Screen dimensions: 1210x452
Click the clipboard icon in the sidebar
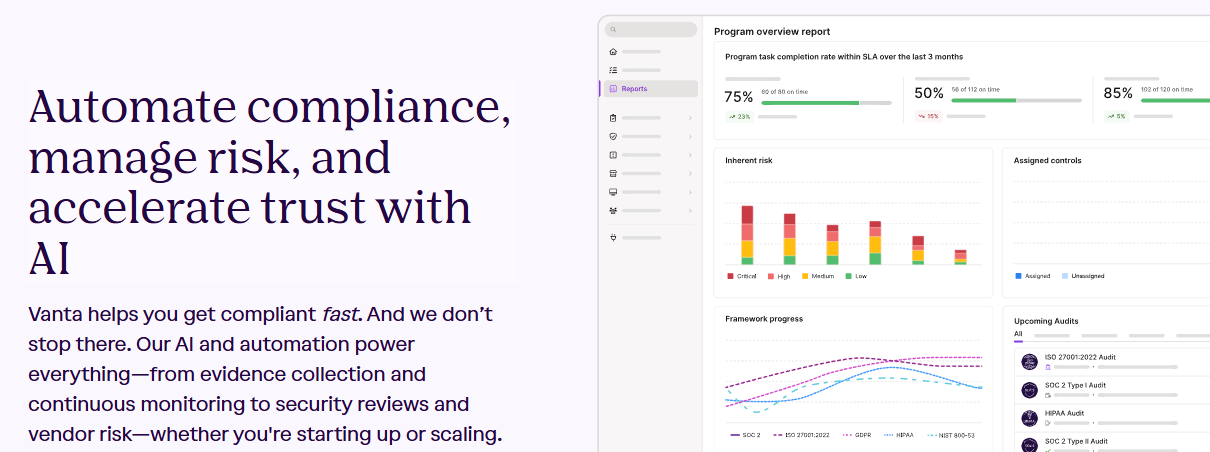pyautogui.click(x=613, y=118)
